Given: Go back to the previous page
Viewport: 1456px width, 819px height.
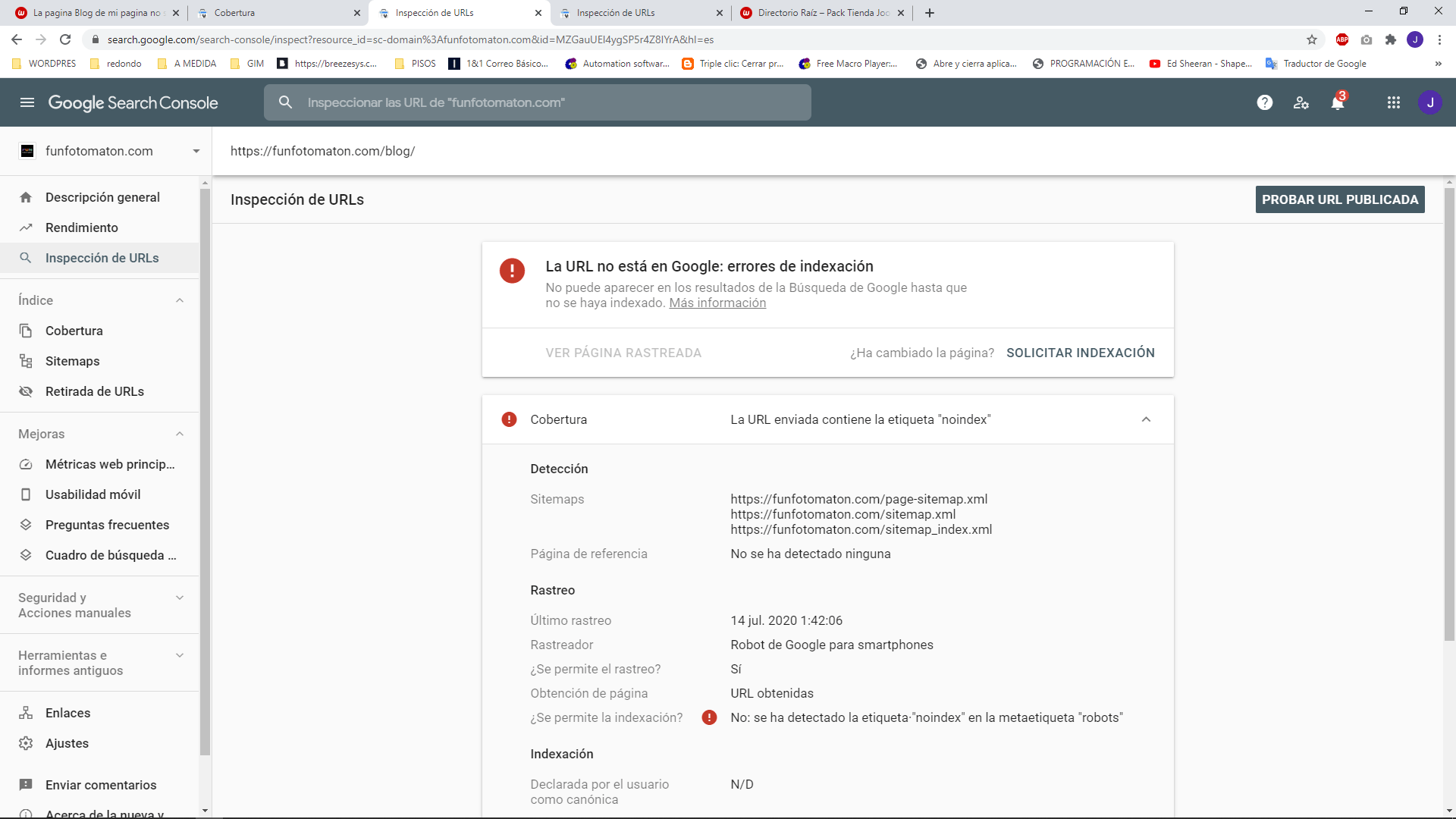Looking at the screenshot, I should coord(17,39).
